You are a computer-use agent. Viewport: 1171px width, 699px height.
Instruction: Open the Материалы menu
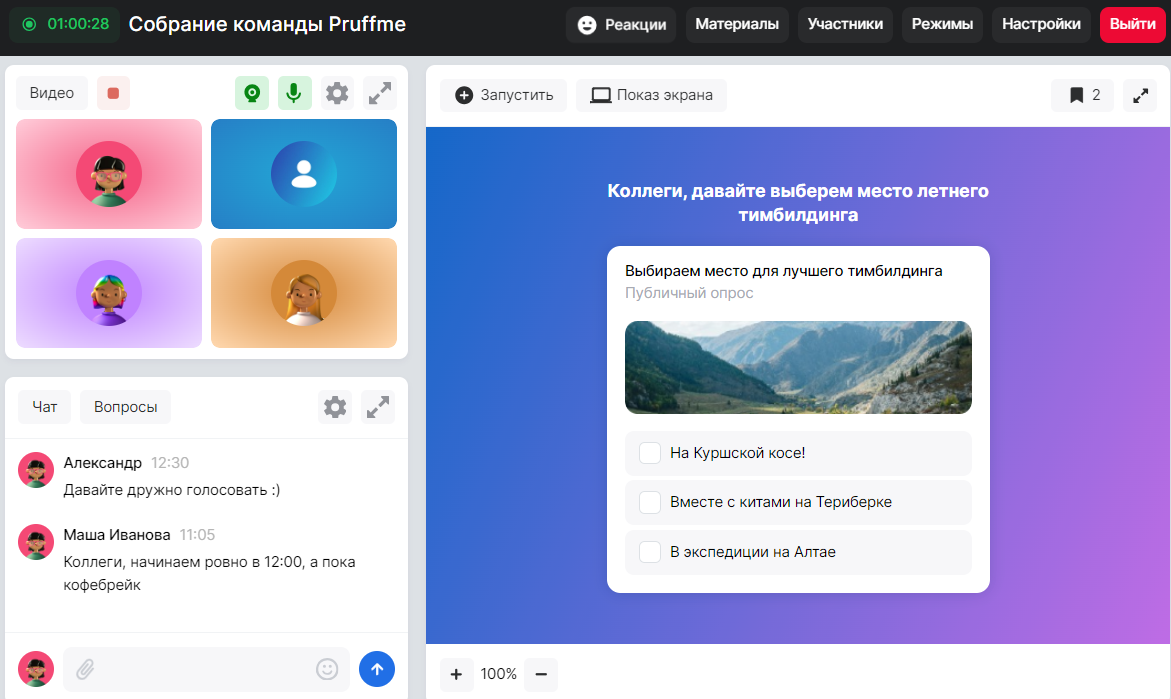coord(737,25)
